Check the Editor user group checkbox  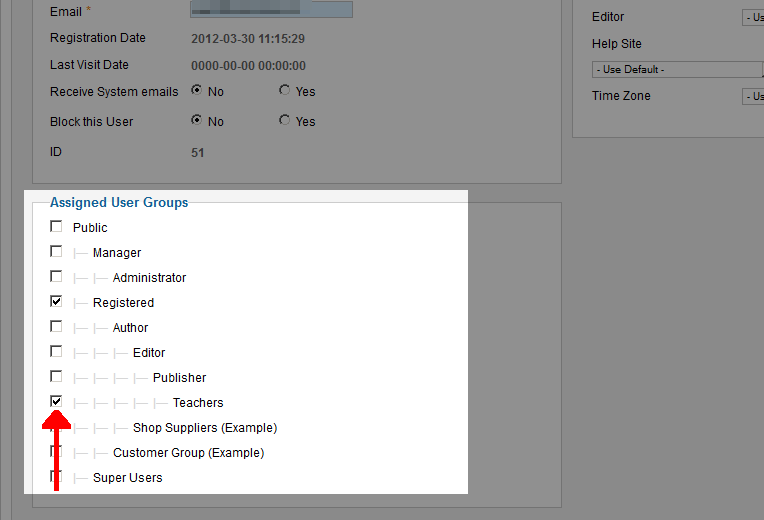[56, 352]
